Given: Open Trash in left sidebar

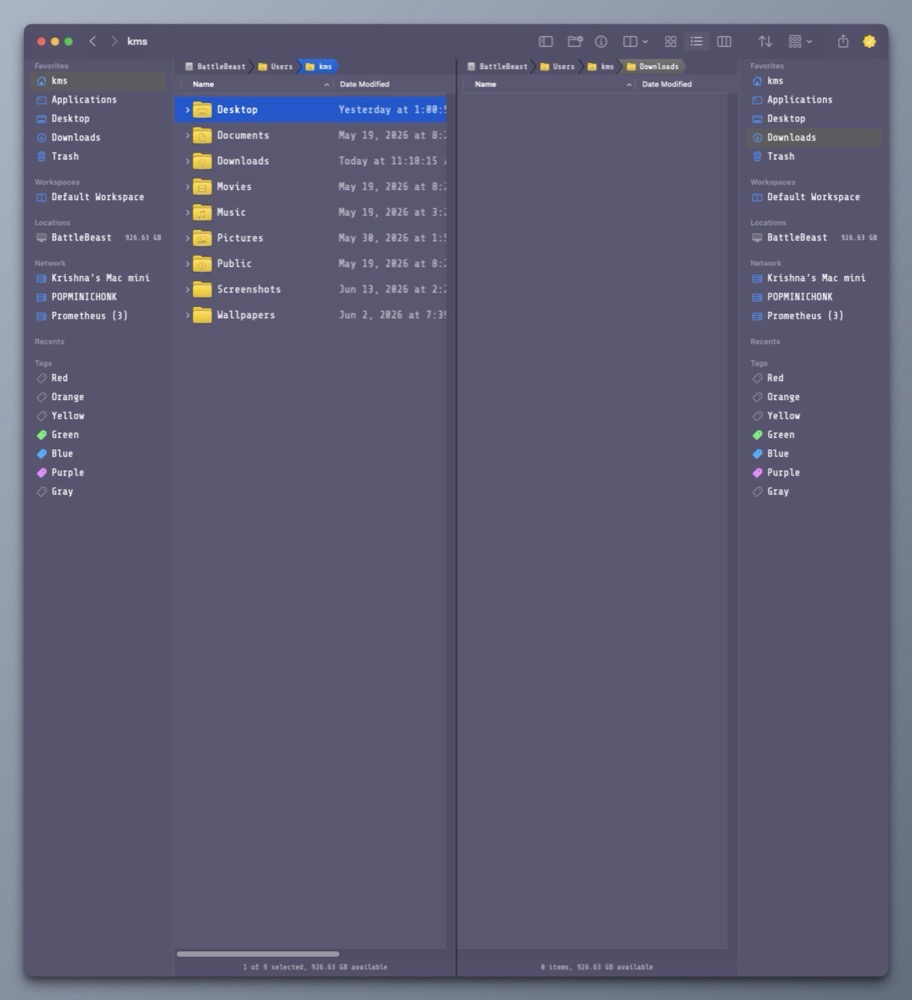Looking at the screenshot, I should [98, 156].
